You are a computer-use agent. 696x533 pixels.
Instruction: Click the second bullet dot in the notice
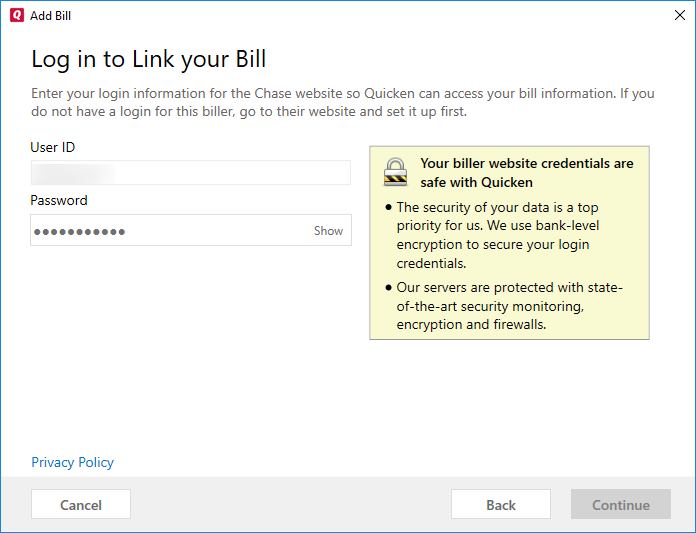click(388, 288)
